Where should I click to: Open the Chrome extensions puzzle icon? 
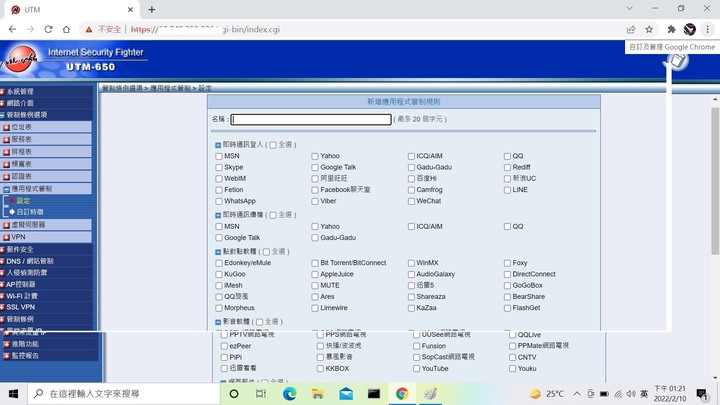(x=671, y=29)
